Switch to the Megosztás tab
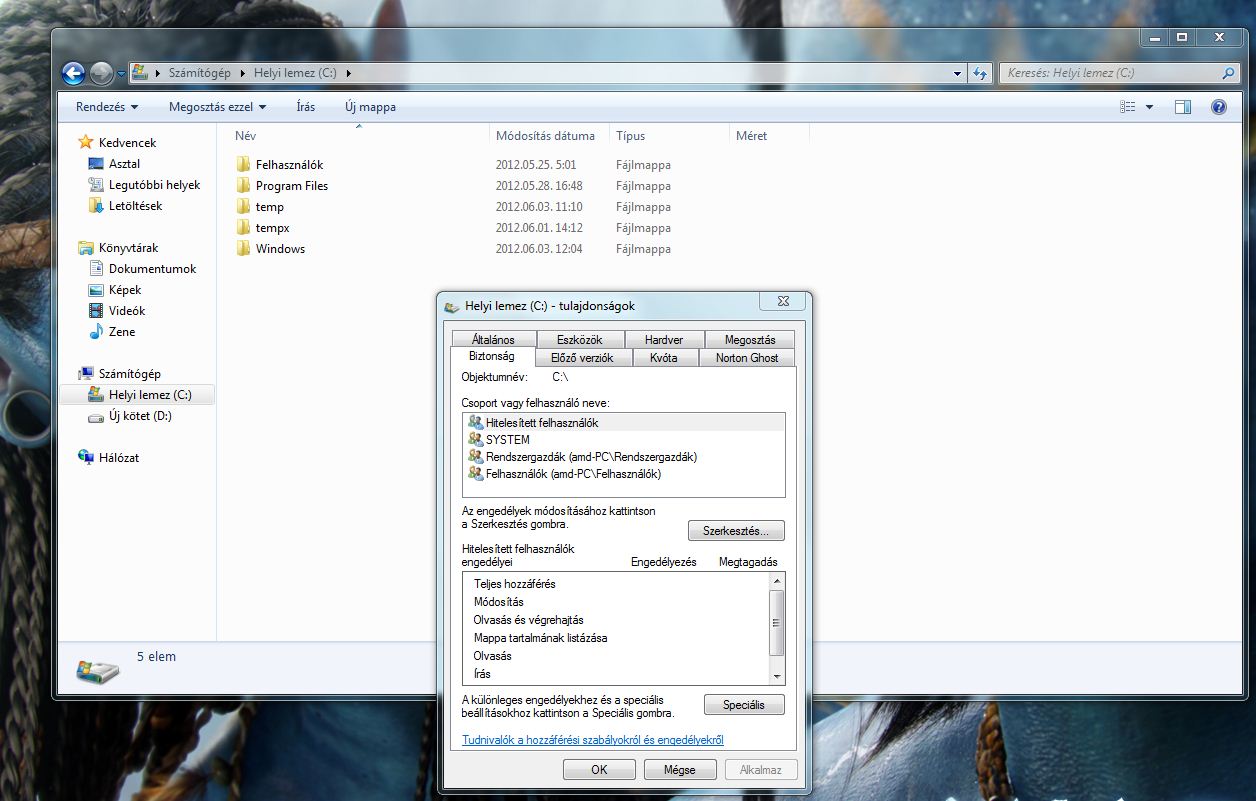The image size is (1256, 801). coord(750,340)
